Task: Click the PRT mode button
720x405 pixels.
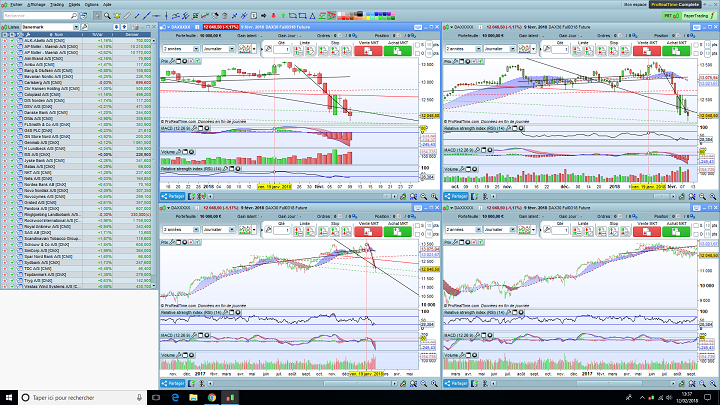Action: pos(671,16)
